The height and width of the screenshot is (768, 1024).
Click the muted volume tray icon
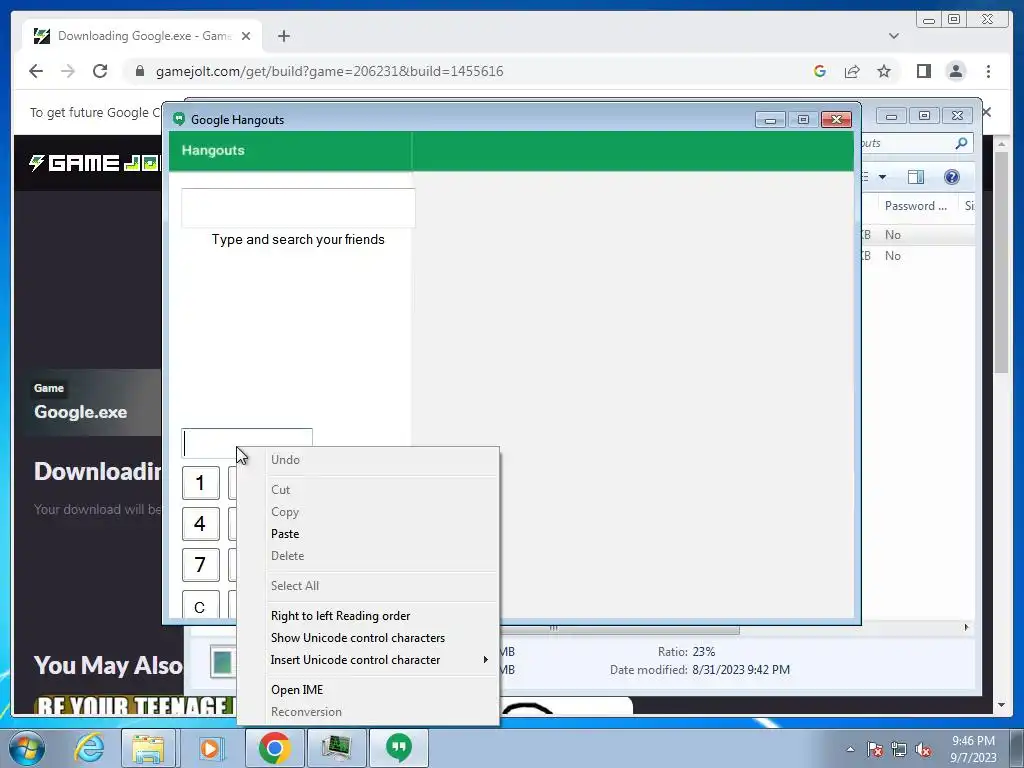click(923, 749)
